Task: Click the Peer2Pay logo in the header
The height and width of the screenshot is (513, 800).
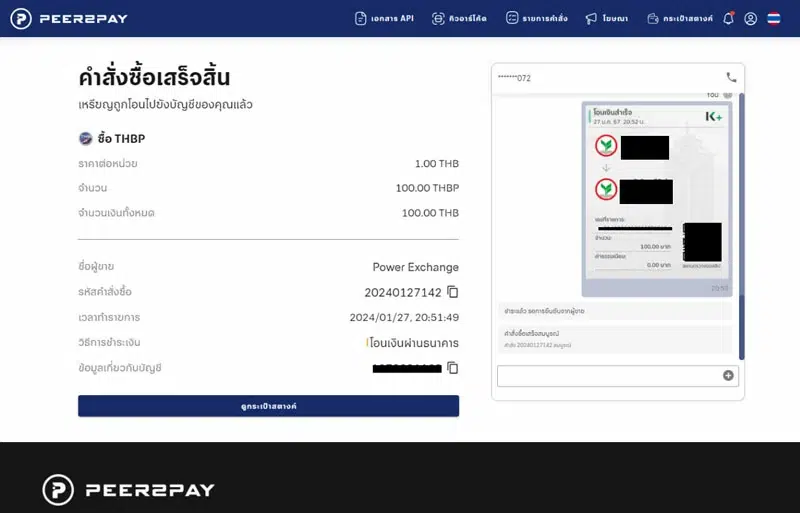Action: (70, 18)
